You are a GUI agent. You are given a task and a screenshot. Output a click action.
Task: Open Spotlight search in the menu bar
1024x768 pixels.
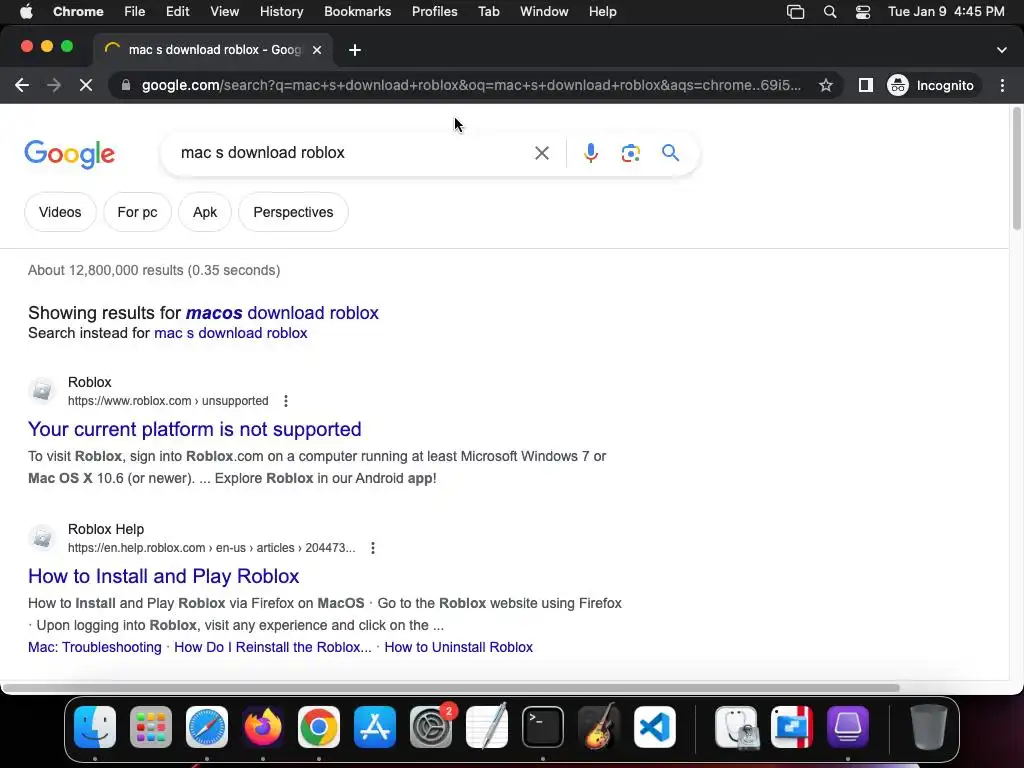pyautogui.click(x=829, y=12)
